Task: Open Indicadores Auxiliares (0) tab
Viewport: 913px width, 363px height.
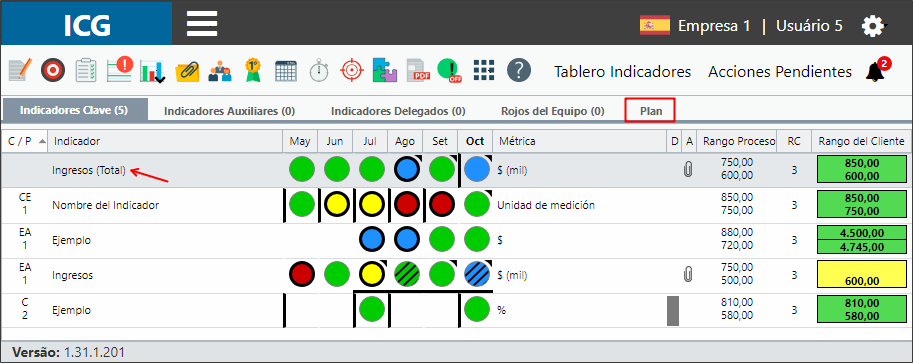Action: pos(229,111)
